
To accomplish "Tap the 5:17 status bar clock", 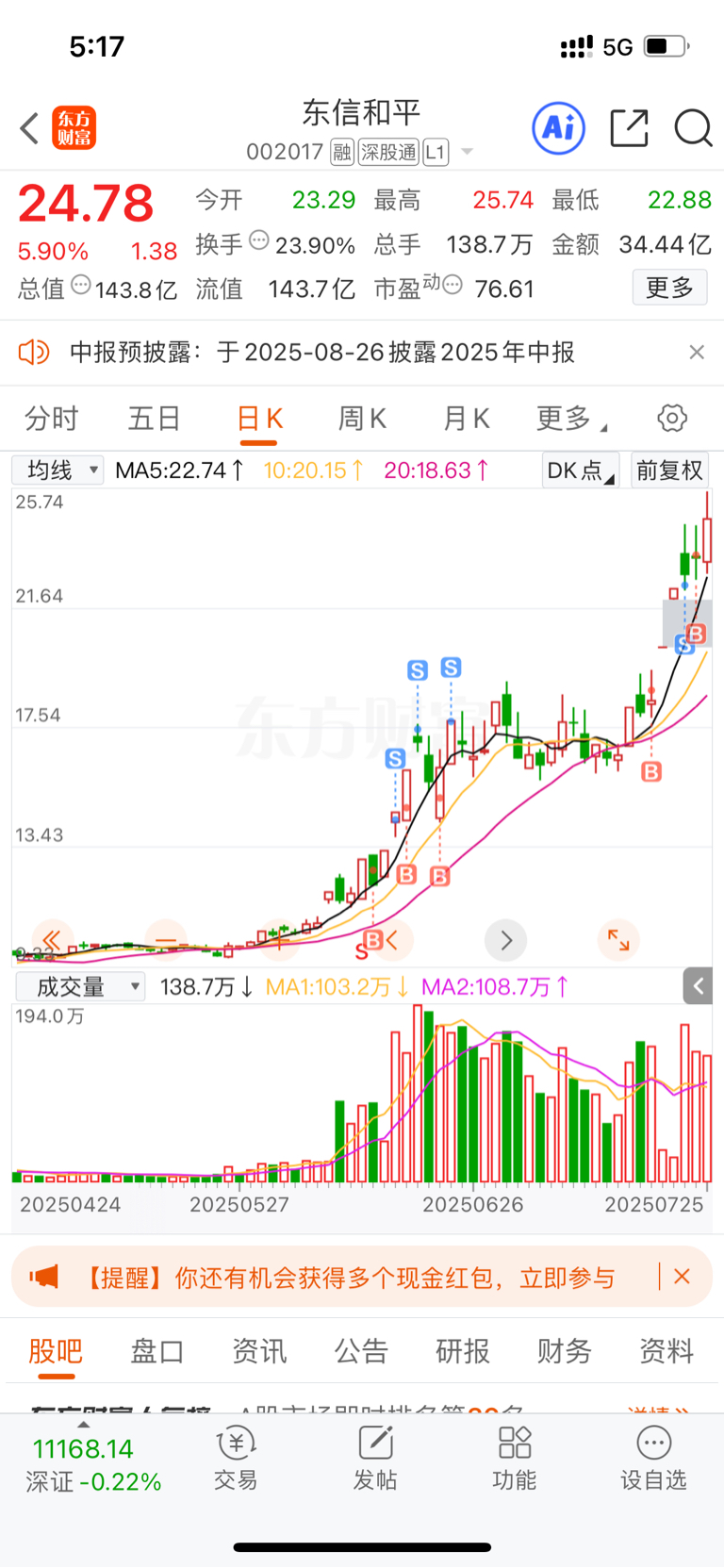I will (97, 46).
